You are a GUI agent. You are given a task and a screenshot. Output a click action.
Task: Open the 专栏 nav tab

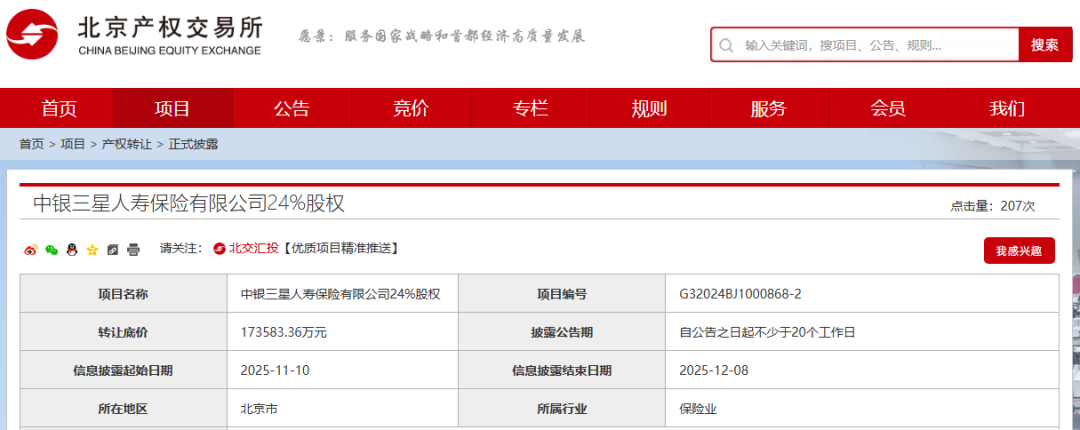(x=530, y=108)
